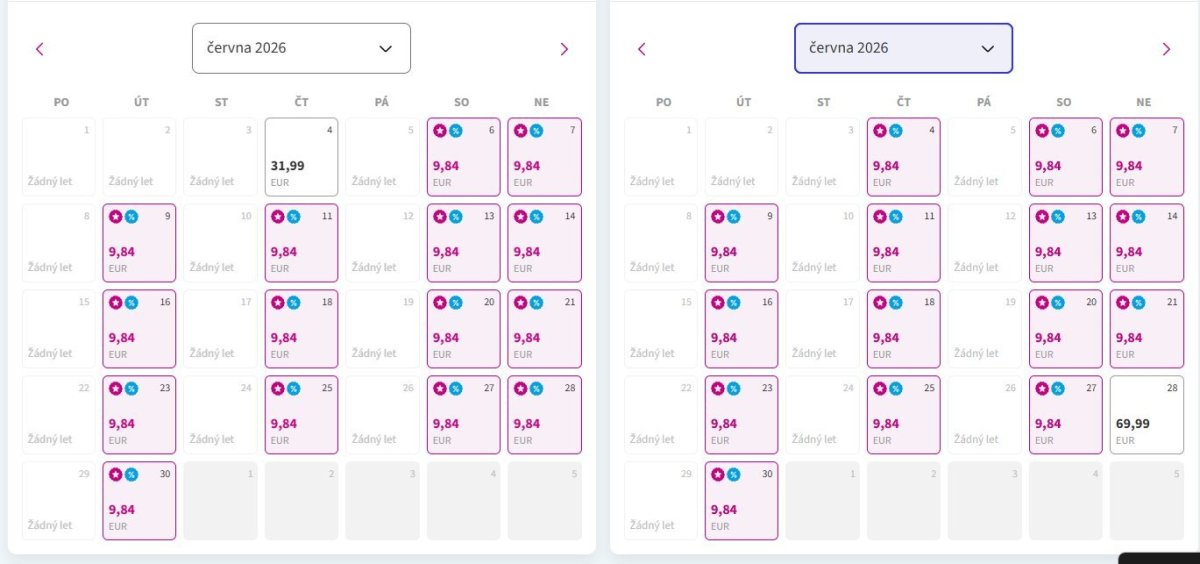
Task: Click star icon on June 6 in left calendar
Action: pyautogui.click(x=440, y=131)
